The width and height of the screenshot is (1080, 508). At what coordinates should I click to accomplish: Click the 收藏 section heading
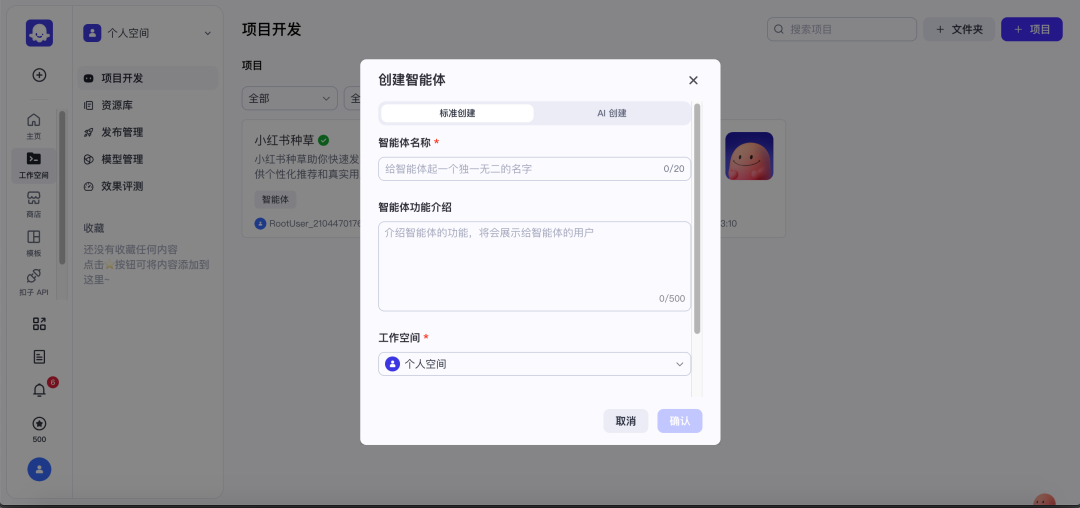[94, 228]
